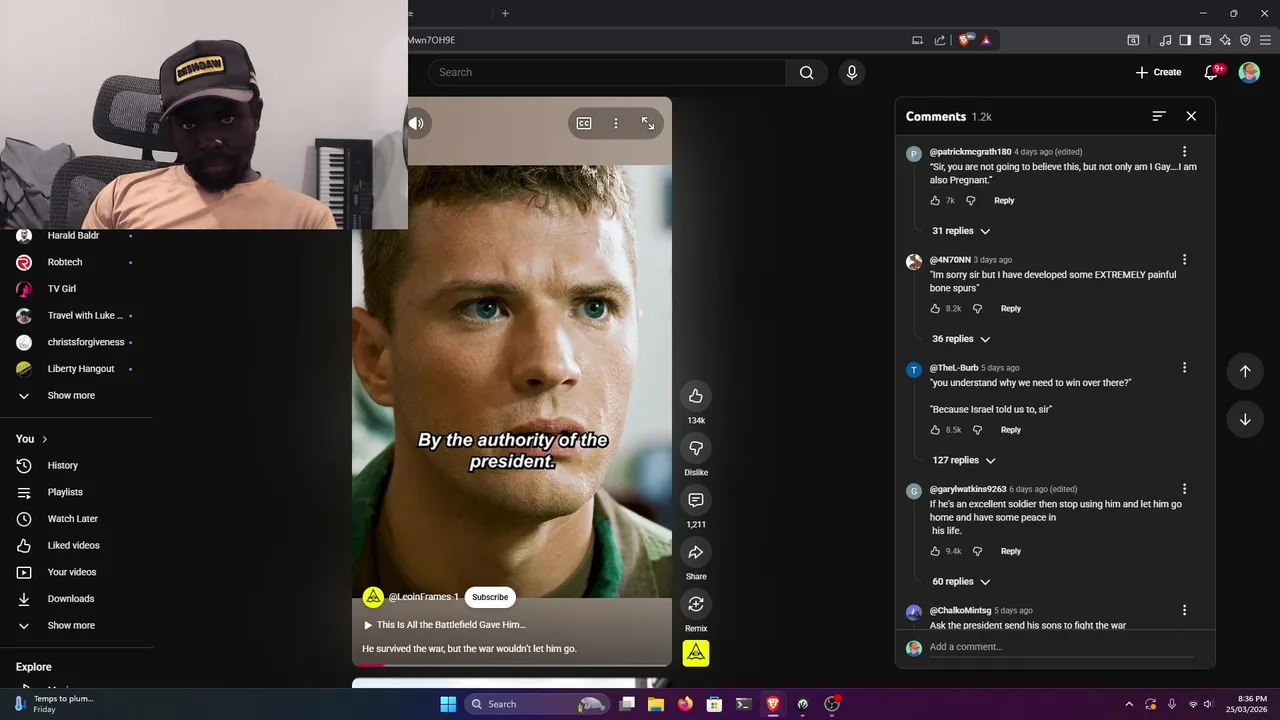Open YouTube notifications bell
The image size is (1280, 720).
point(1212,72)
